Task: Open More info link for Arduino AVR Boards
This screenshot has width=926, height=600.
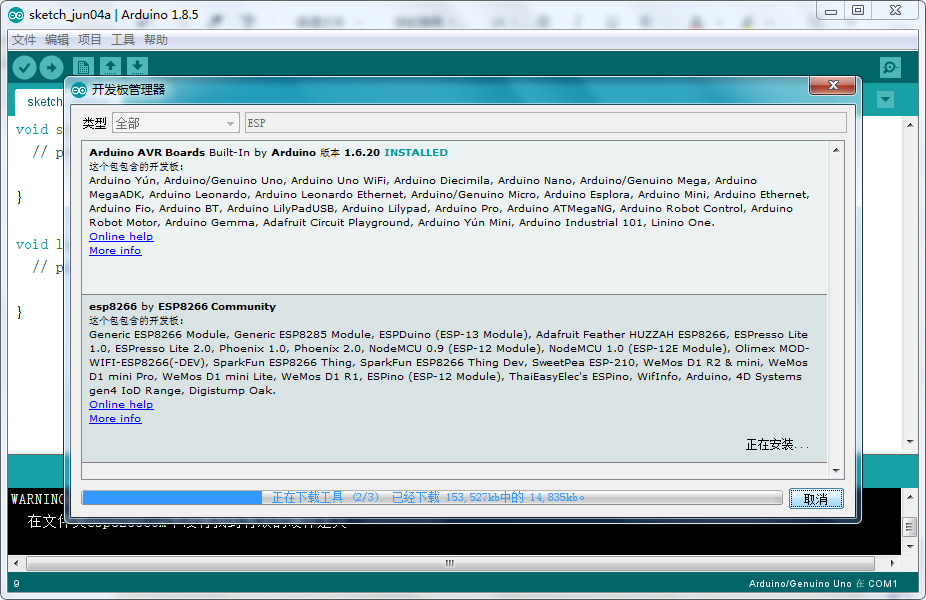Action: [x=115, y=250]
